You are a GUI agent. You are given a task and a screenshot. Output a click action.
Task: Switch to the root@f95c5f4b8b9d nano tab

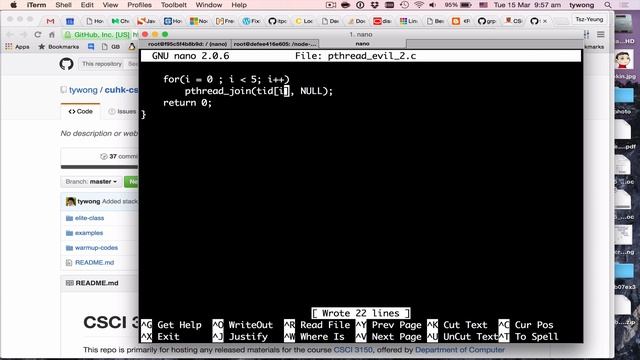coord(186,44)
